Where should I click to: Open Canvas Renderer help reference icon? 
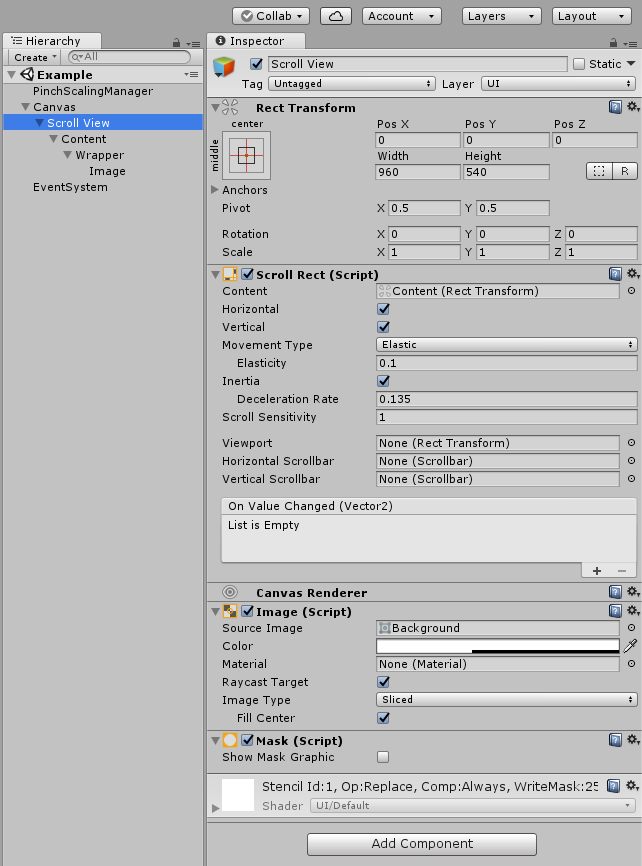pos(615,592)
